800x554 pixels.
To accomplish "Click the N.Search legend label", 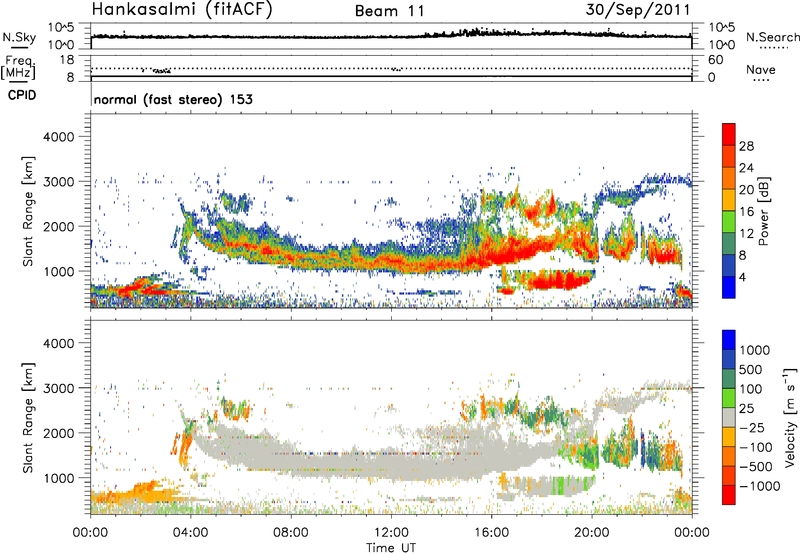I will click(772, 37).
